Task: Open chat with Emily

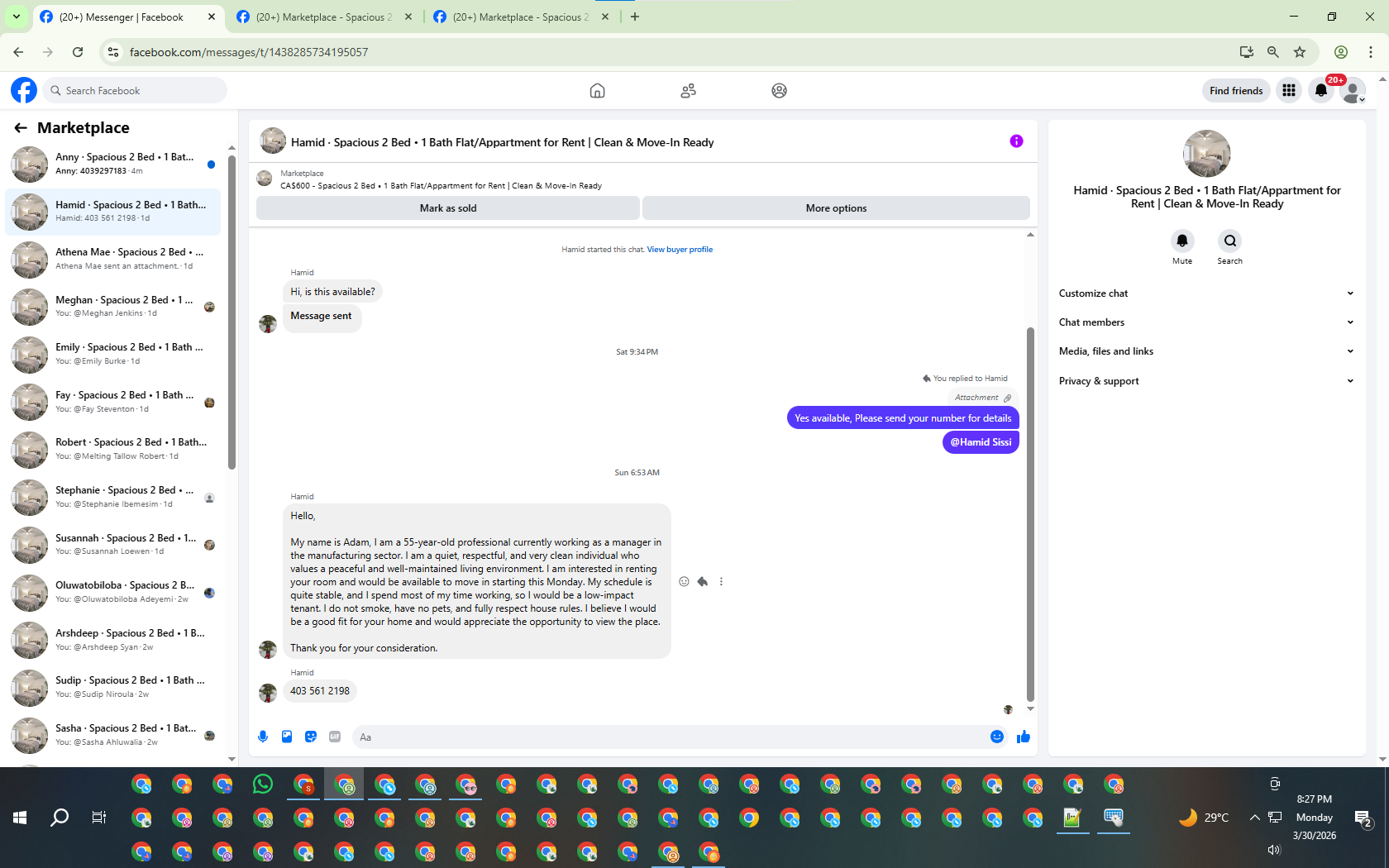Action: [x=113, y=354]
